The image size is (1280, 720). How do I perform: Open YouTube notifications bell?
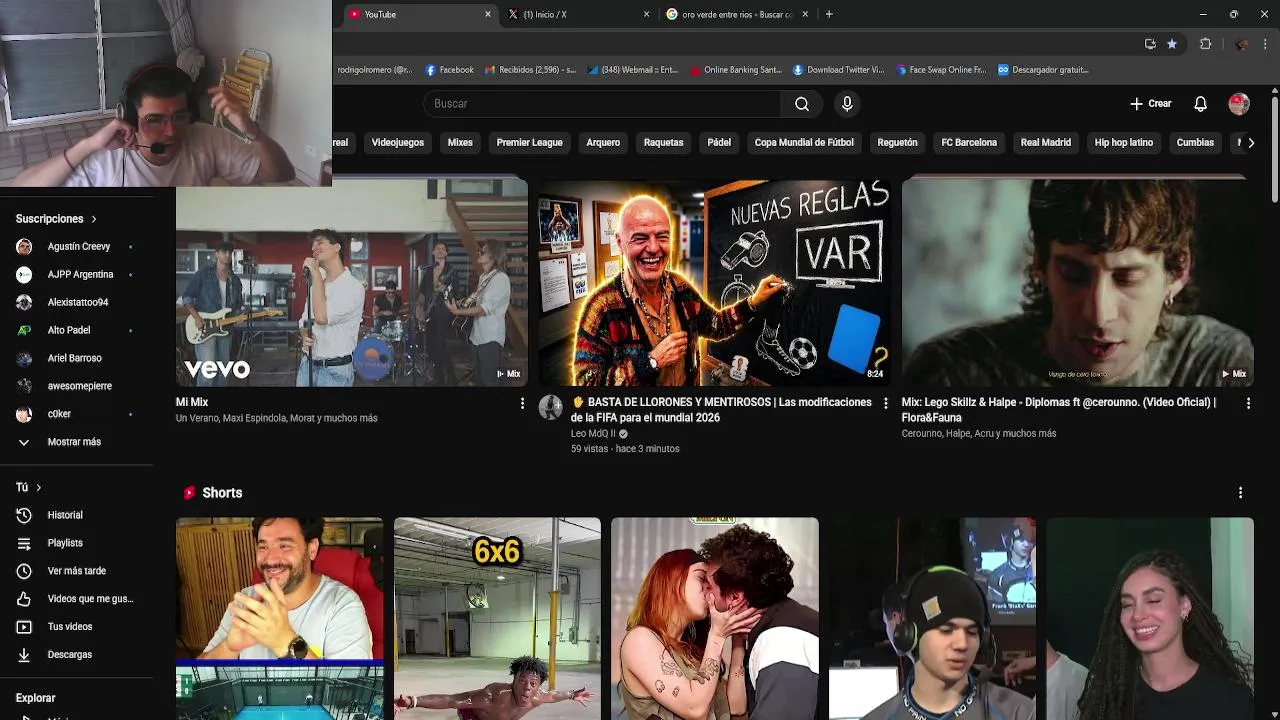click(x=1200, y=104)
